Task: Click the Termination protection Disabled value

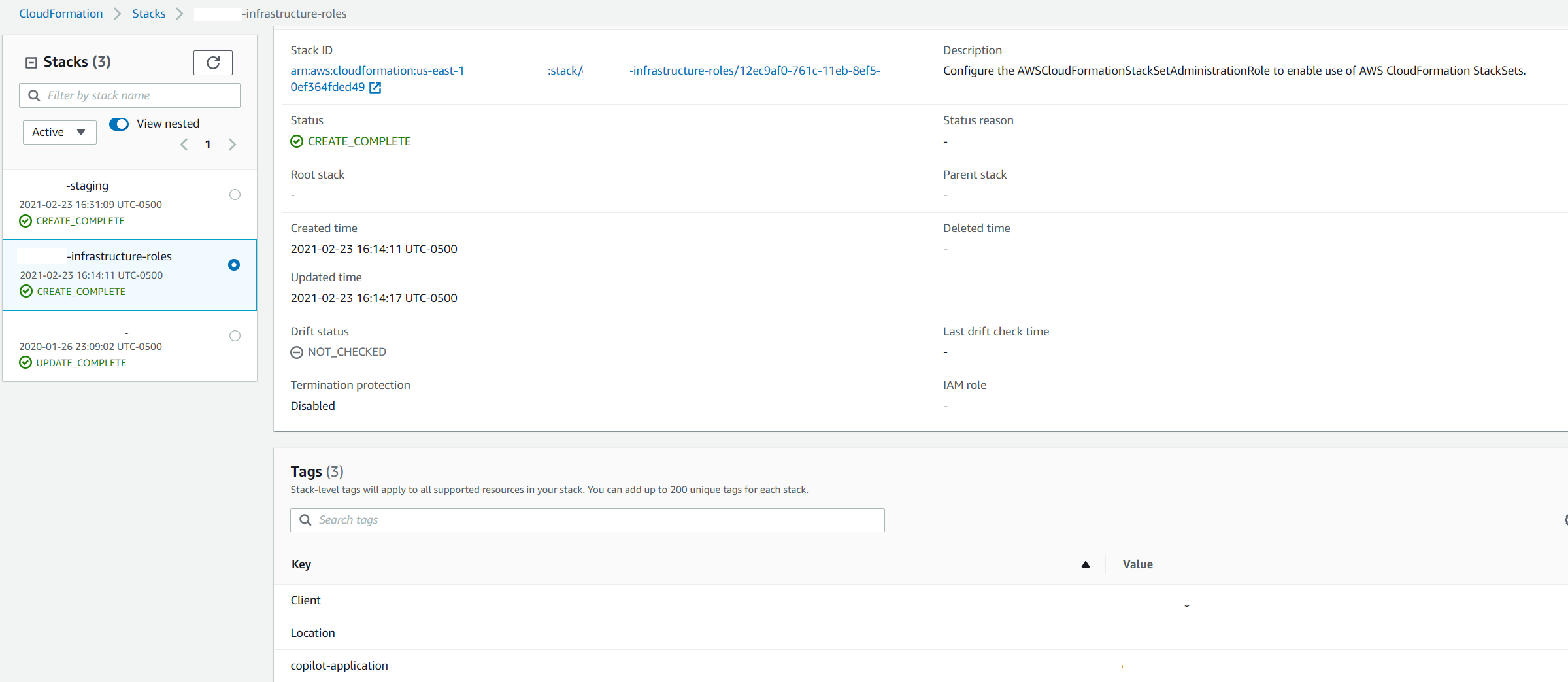Action: pos(313,406)
